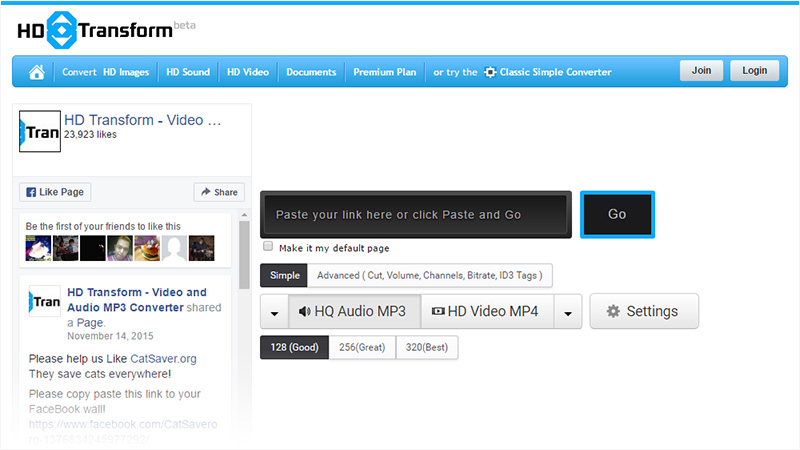Open Documents menu
This screenshot has width=800, height=450.
311,72
